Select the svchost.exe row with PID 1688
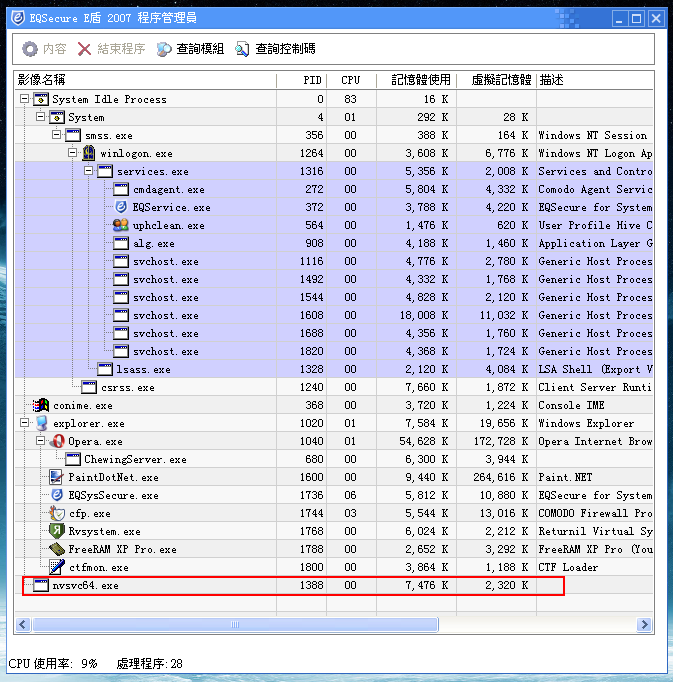The height and width of the screenshot is (682, 673). pos(334,333)
